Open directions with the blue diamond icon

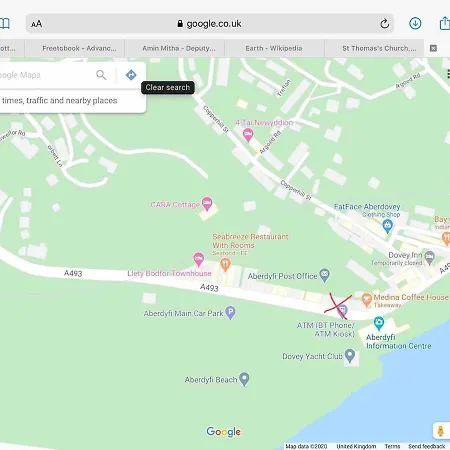(131, 75)
